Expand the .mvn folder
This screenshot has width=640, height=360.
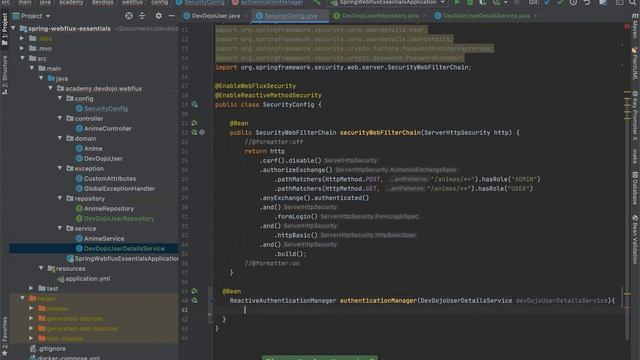[22, 48]
